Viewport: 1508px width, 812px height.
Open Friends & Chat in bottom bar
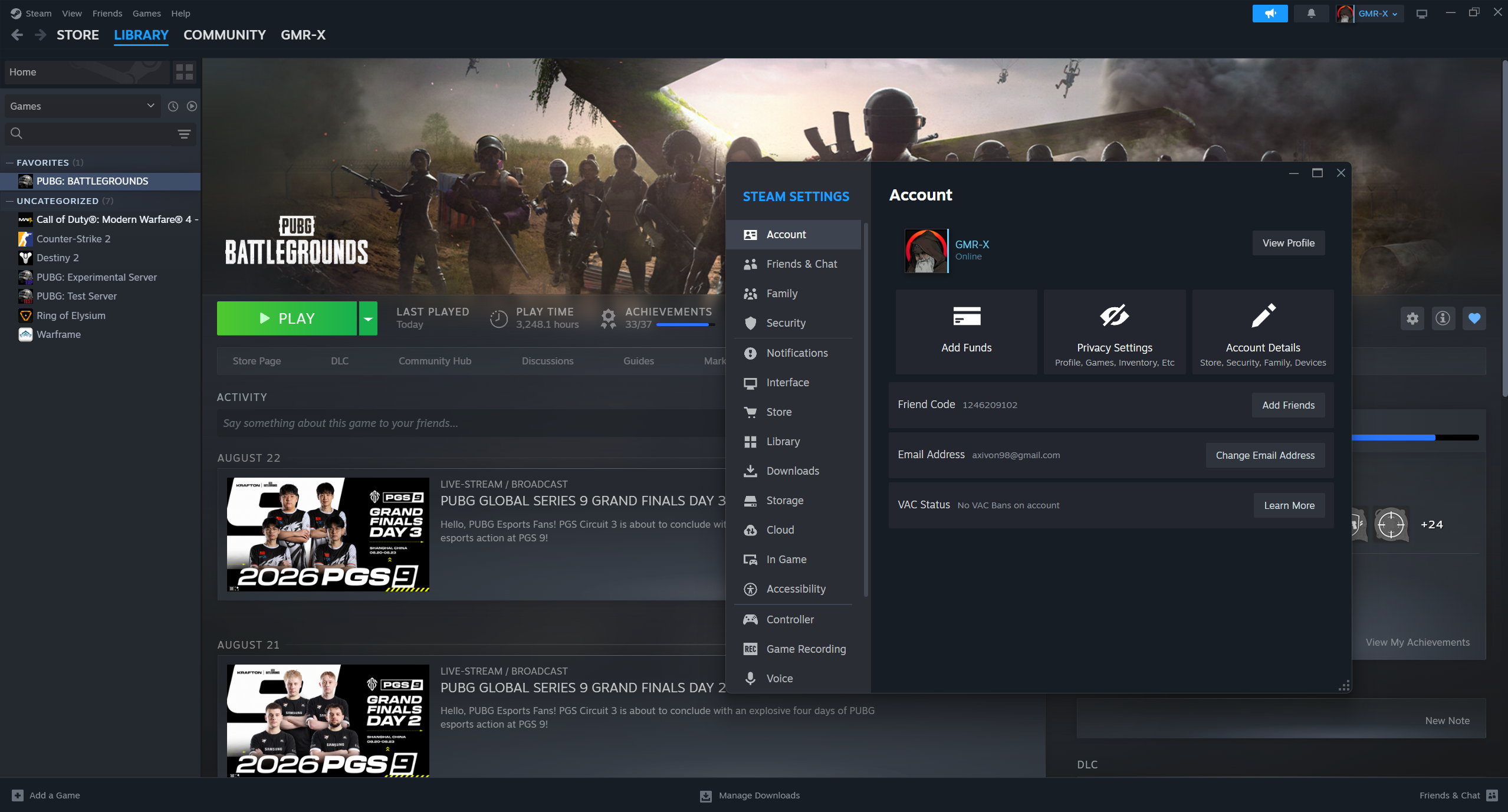click(x=1458, y=795)
